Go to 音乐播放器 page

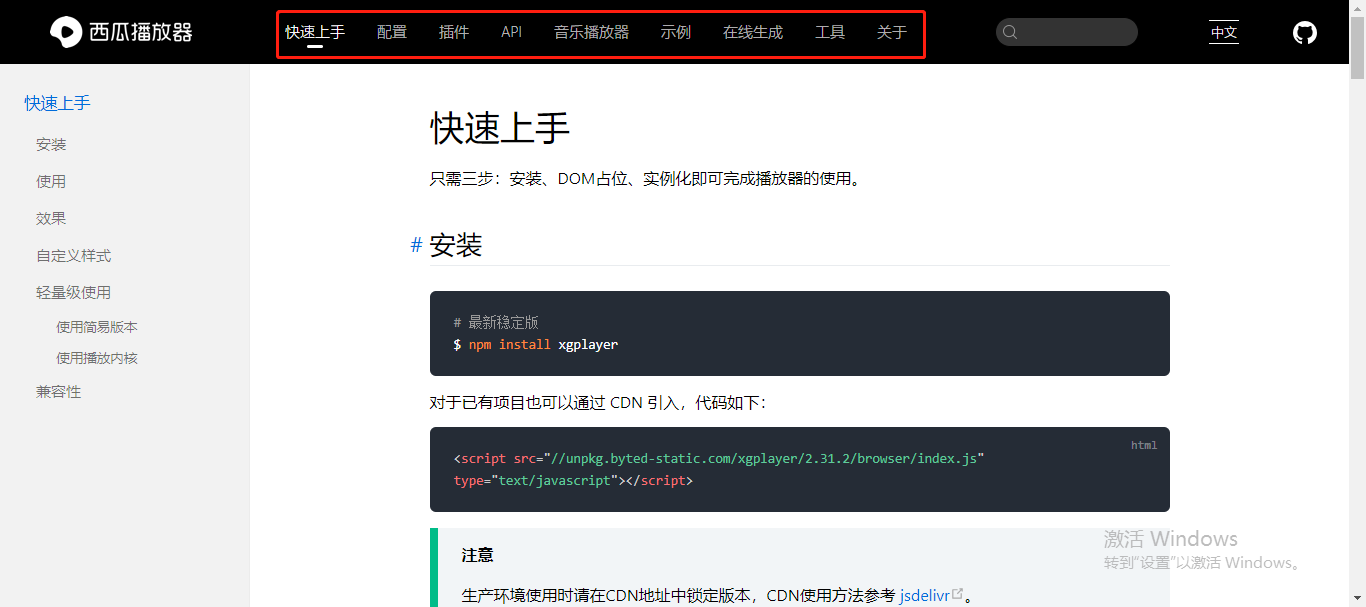coord(592,32)
